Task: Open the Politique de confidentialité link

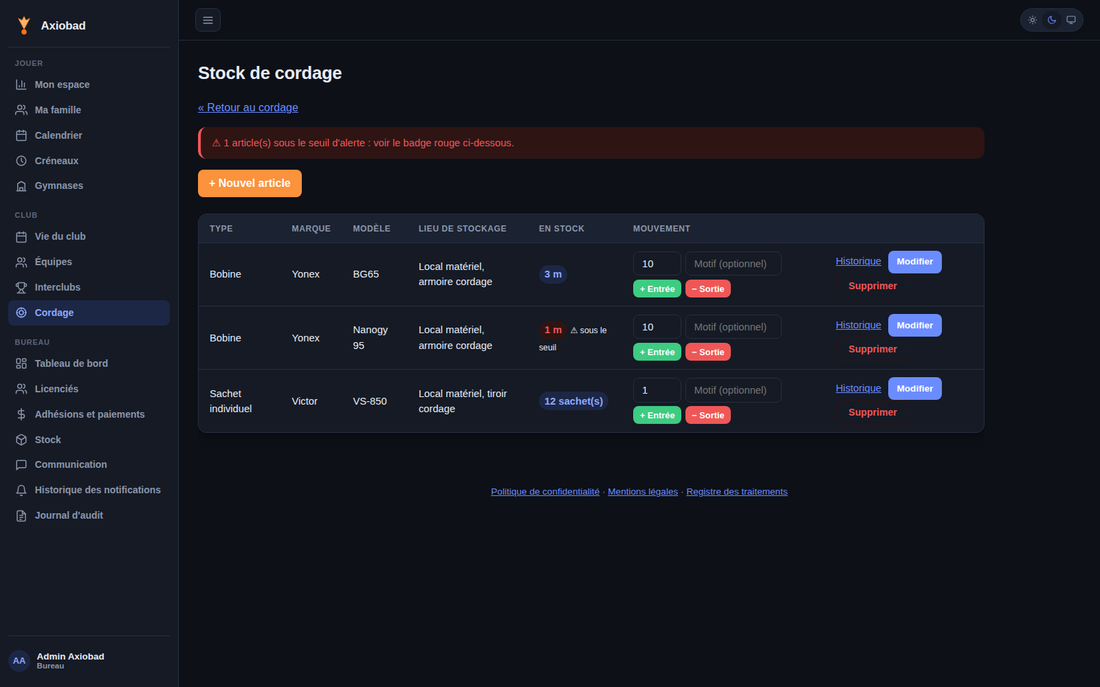Action: point(545,491)
